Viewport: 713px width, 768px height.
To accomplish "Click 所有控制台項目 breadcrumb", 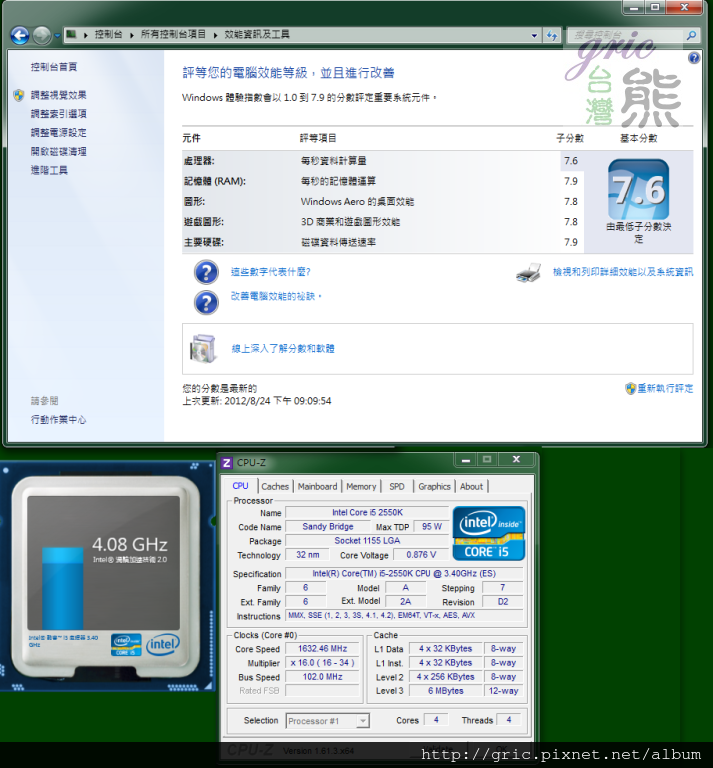I will pos(173,34).
